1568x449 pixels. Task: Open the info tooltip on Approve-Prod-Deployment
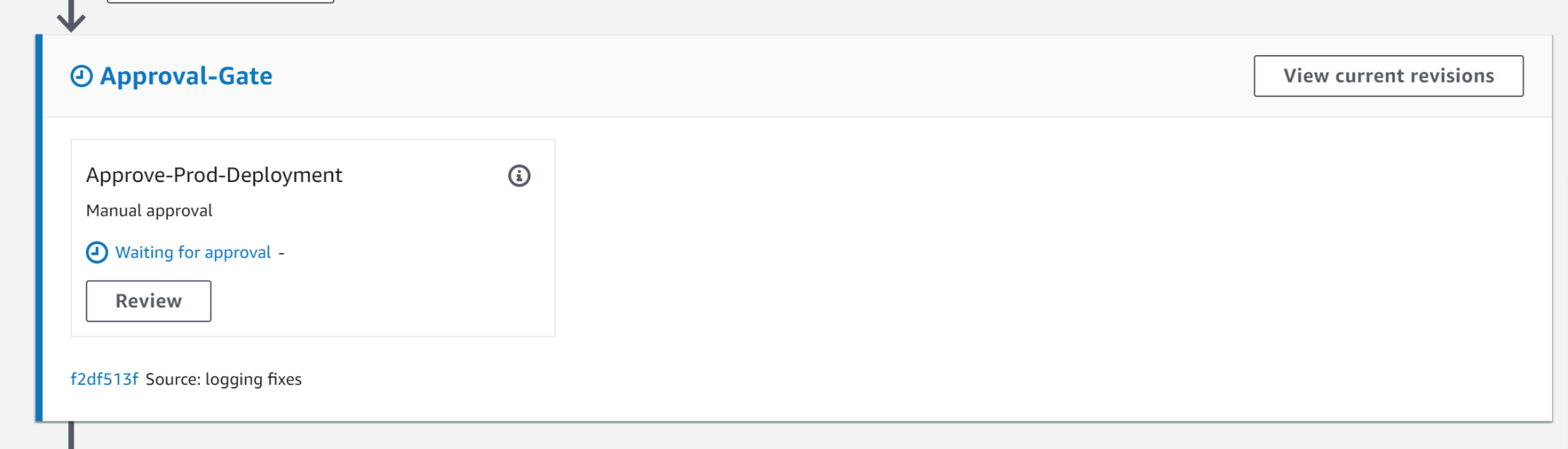pos(519,176)
